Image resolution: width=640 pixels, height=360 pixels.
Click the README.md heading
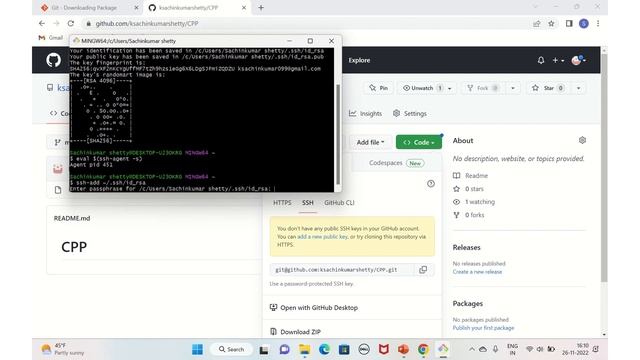click(72, 218)
